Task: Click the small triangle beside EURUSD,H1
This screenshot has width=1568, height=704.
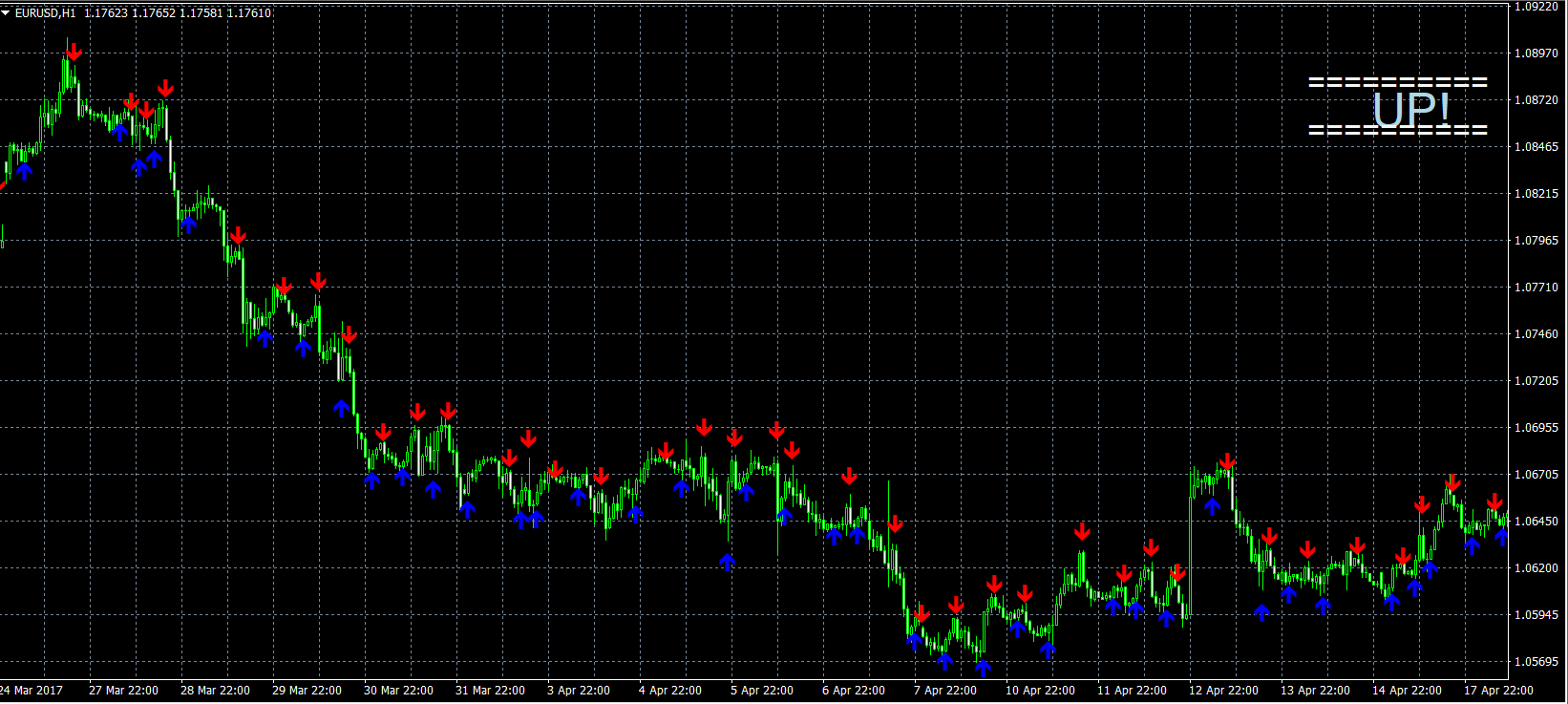Action: (x=6, y=12)
